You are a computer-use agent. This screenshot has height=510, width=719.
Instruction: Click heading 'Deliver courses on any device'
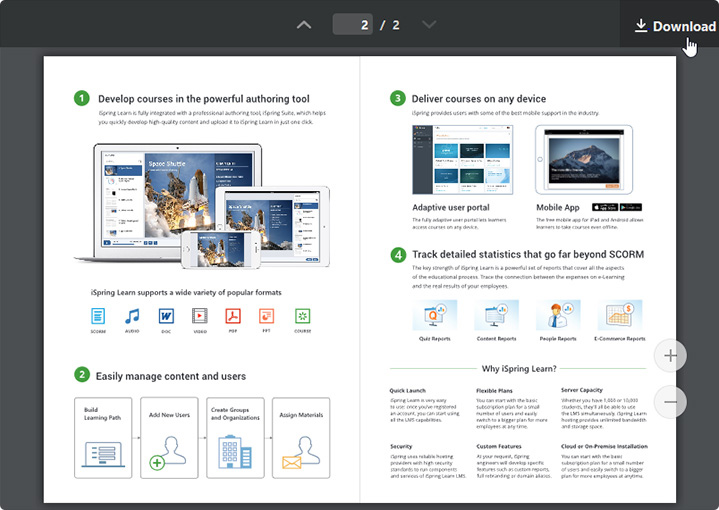tap(479, 99)
